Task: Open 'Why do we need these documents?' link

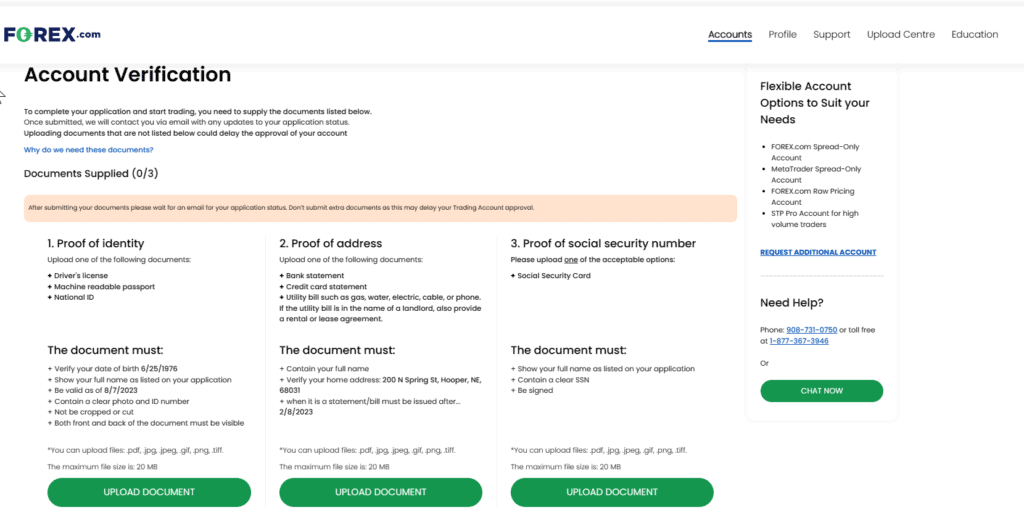Action: click(89, 150)
